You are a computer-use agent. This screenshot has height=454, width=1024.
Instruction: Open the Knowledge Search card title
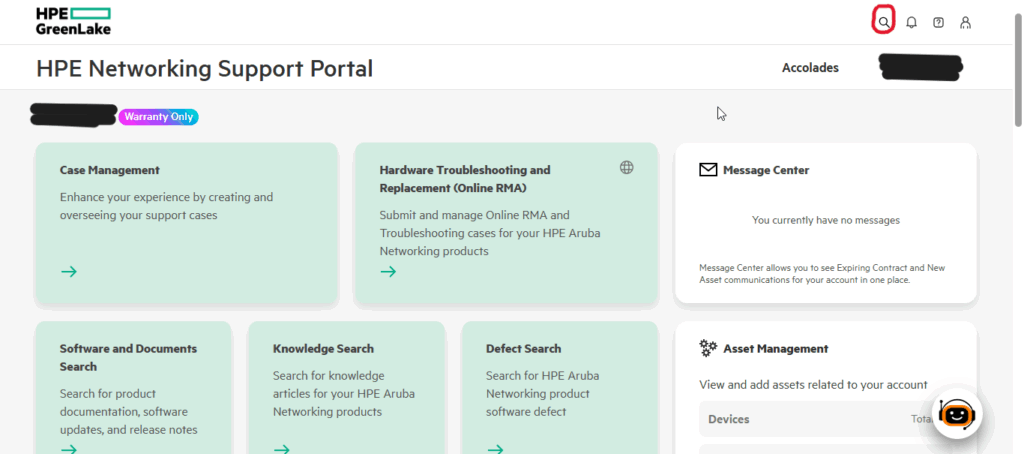pyautogui.click(x=323, y=349)
